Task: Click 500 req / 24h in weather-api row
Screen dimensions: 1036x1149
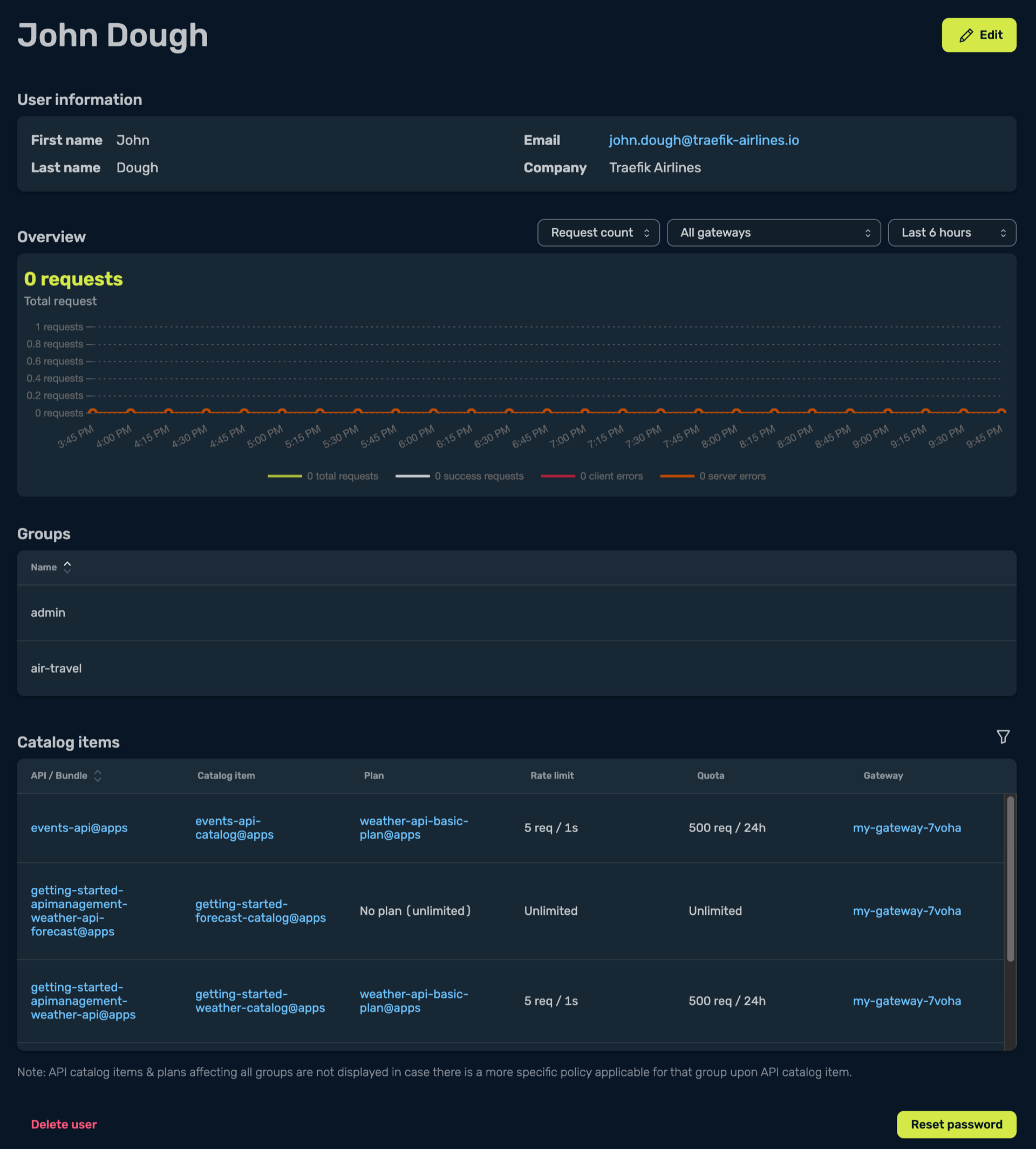Action: (x=727, y=1001)
